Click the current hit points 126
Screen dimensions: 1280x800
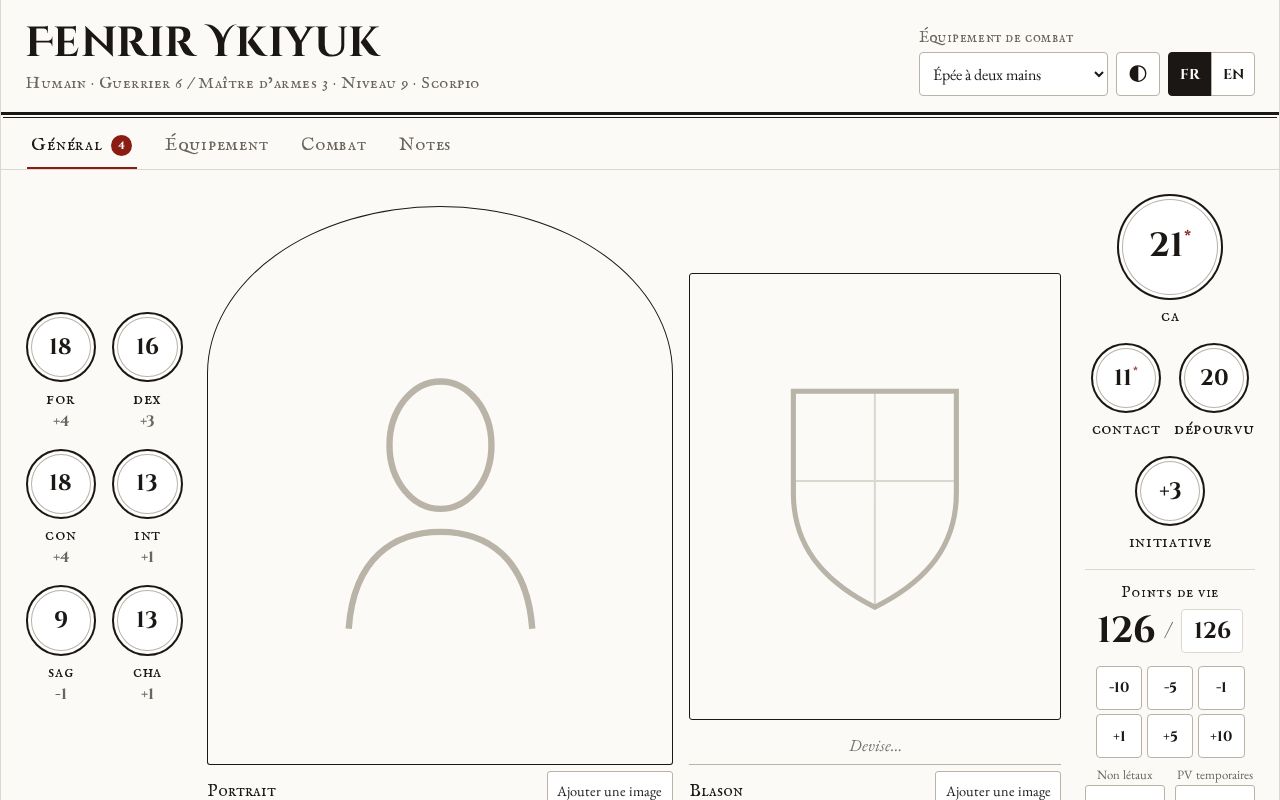tap(1126, 630)
